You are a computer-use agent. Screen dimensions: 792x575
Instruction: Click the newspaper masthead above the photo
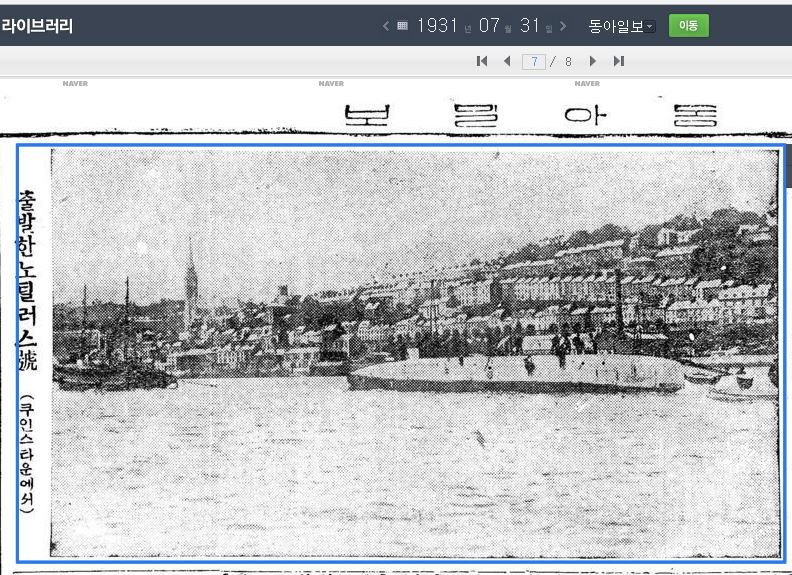click(530, 113)
